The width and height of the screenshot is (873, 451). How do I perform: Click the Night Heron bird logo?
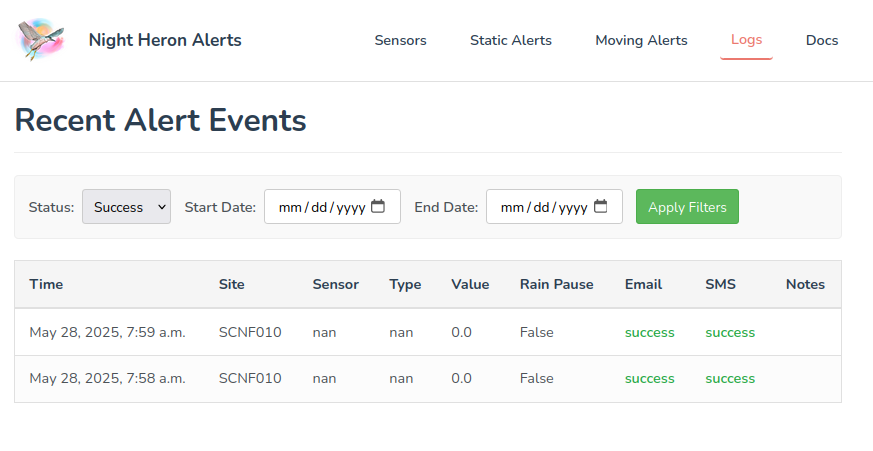[x=41, y=40]
